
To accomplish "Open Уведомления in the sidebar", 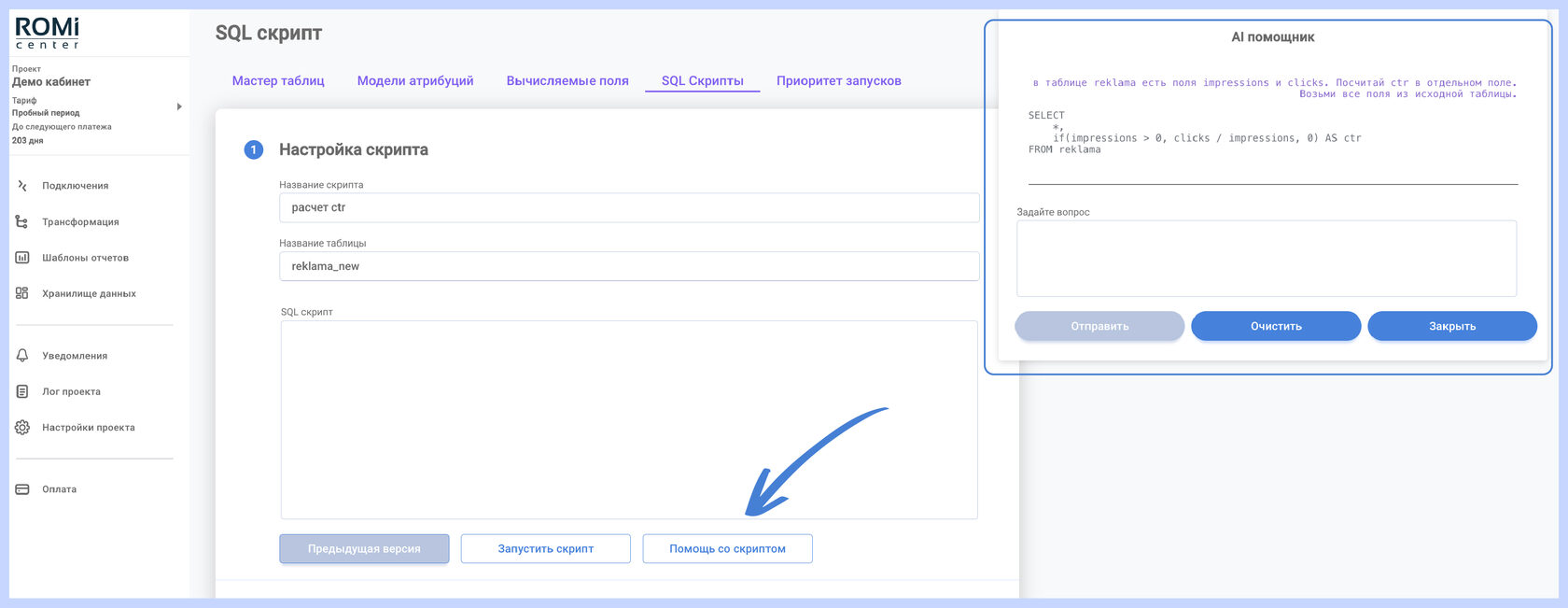I will tap(75, 356).
